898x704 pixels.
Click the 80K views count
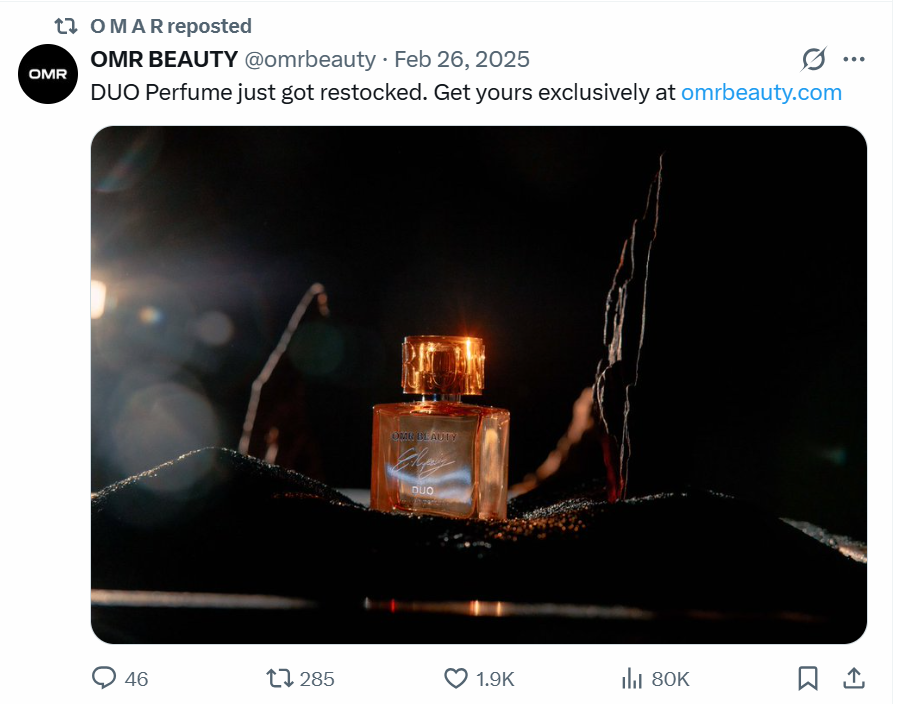coord(670,679)
